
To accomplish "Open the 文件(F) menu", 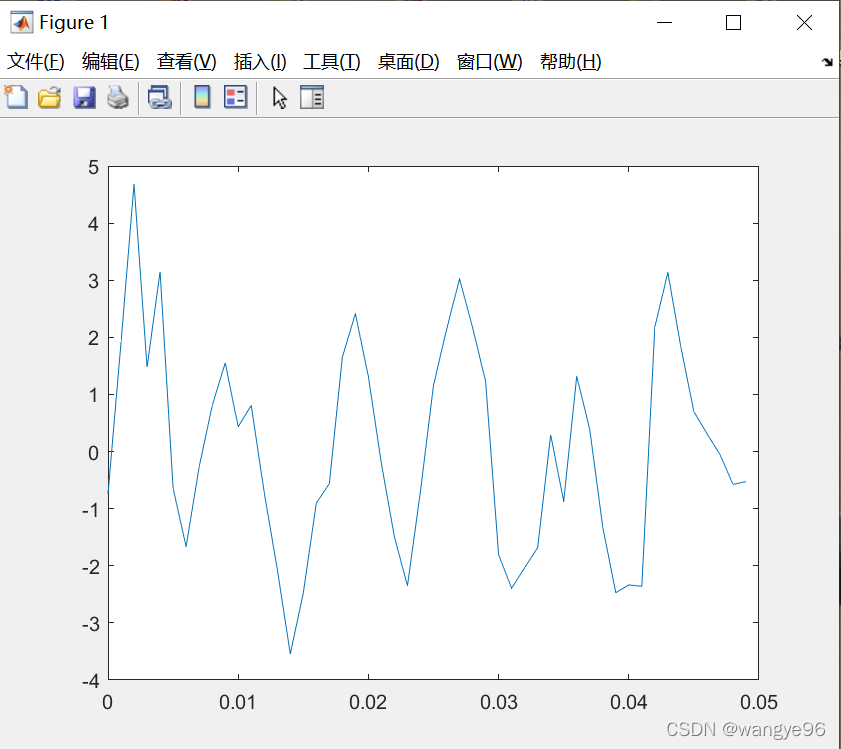I will 35,62.
